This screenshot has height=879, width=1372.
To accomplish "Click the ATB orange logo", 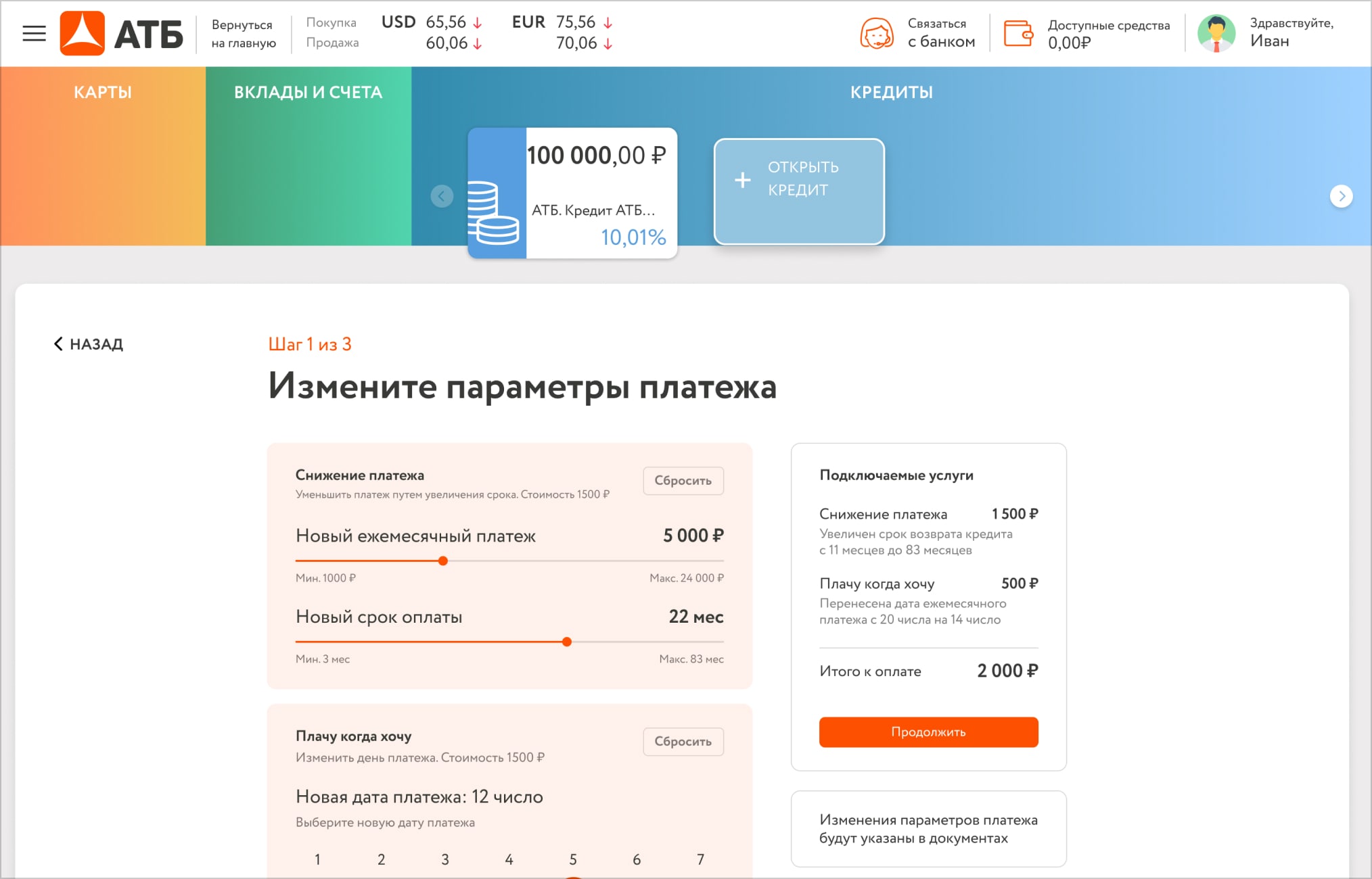I will 83,33.
